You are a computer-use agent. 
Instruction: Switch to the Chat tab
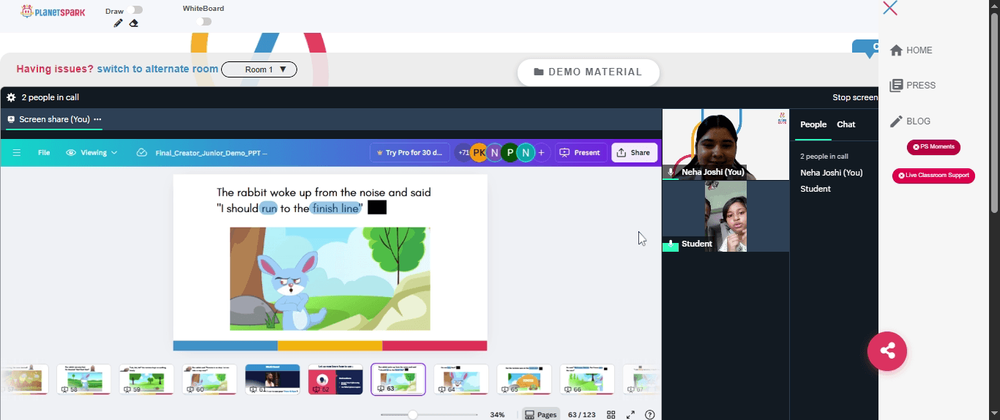pyautogui.click(x=846, y=124)
